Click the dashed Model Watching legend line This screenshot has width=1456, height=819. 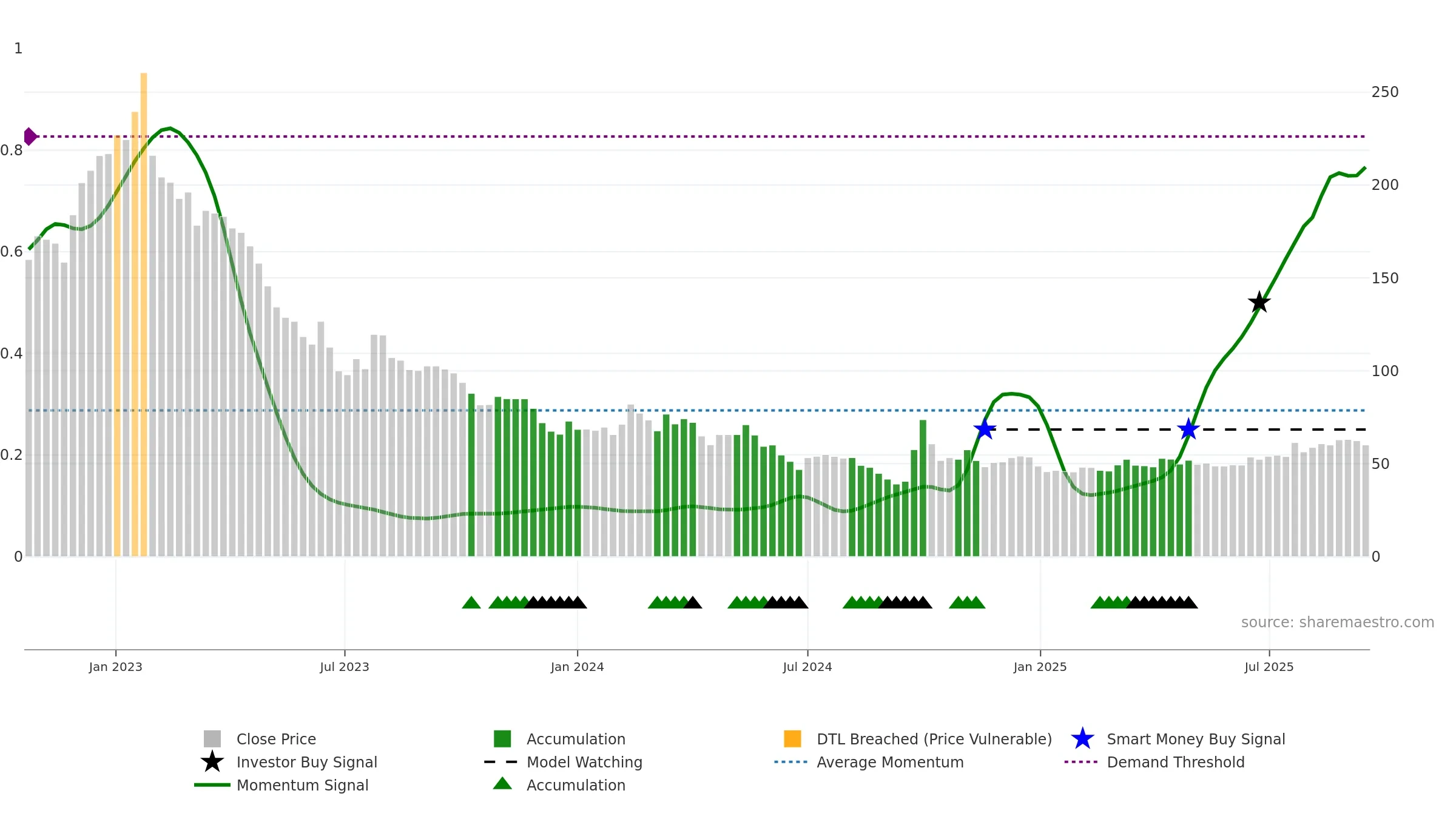(501, 762)
